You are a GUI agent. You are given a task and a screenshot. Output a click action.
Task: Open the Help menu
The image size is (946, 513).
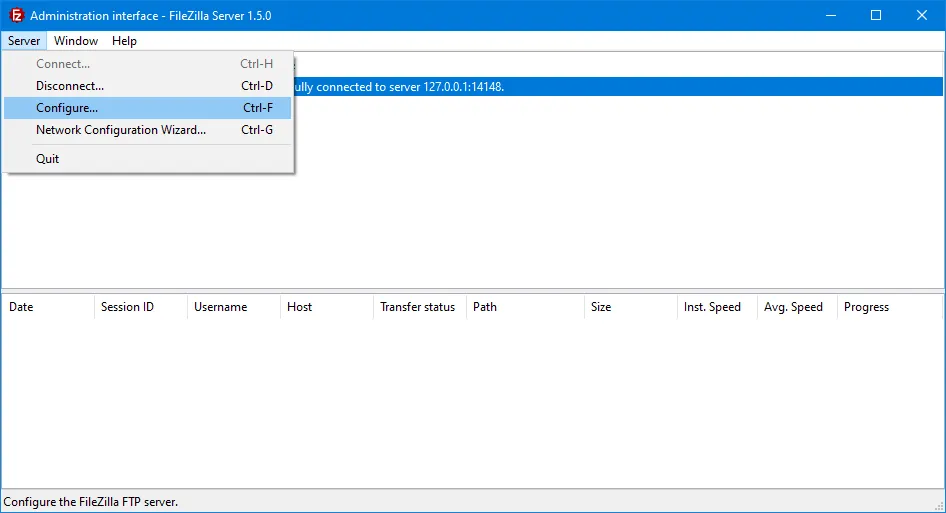coord(124,40)
